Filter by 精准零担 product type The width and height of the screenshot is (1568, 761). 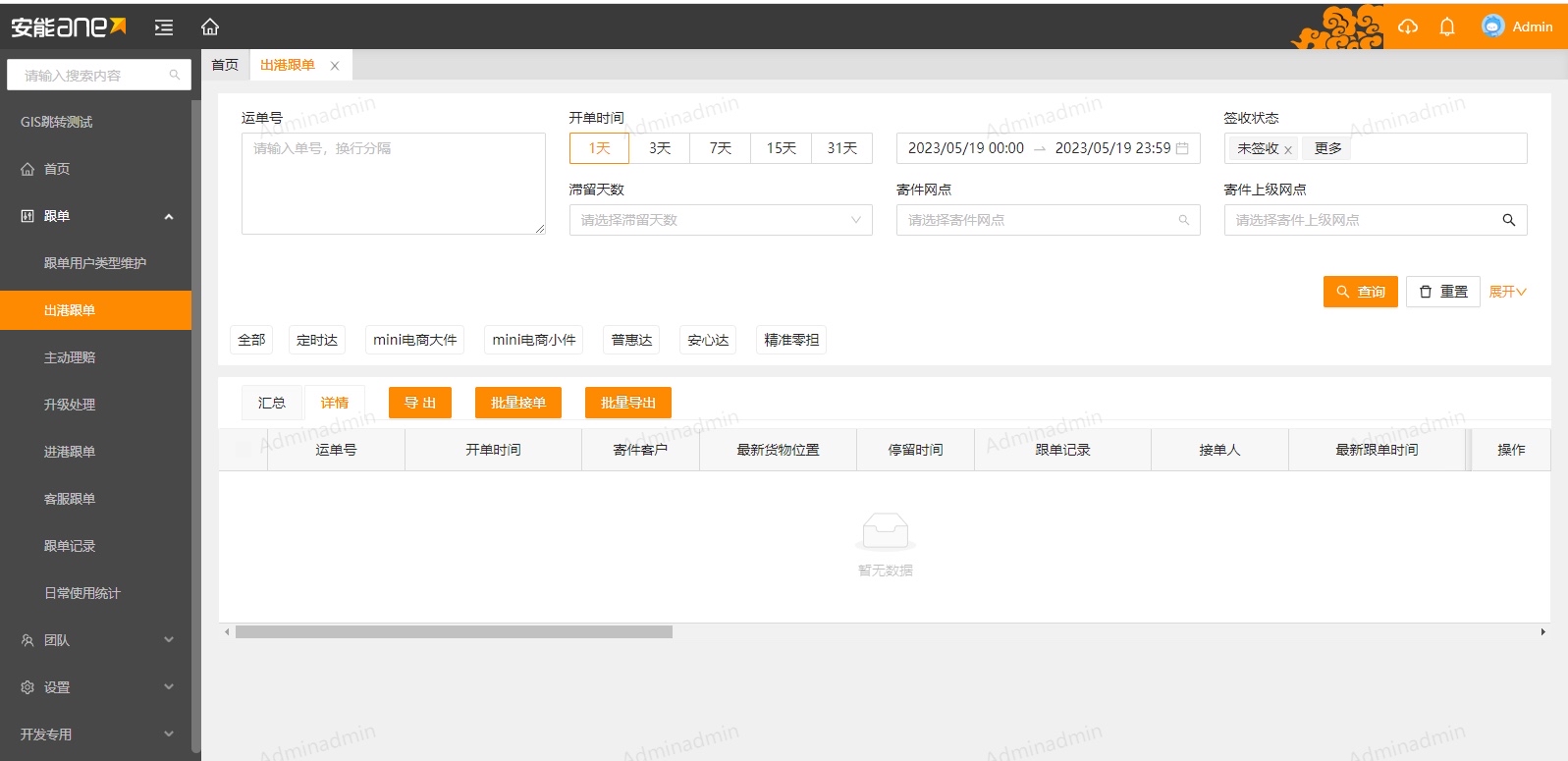coord(791,340)
